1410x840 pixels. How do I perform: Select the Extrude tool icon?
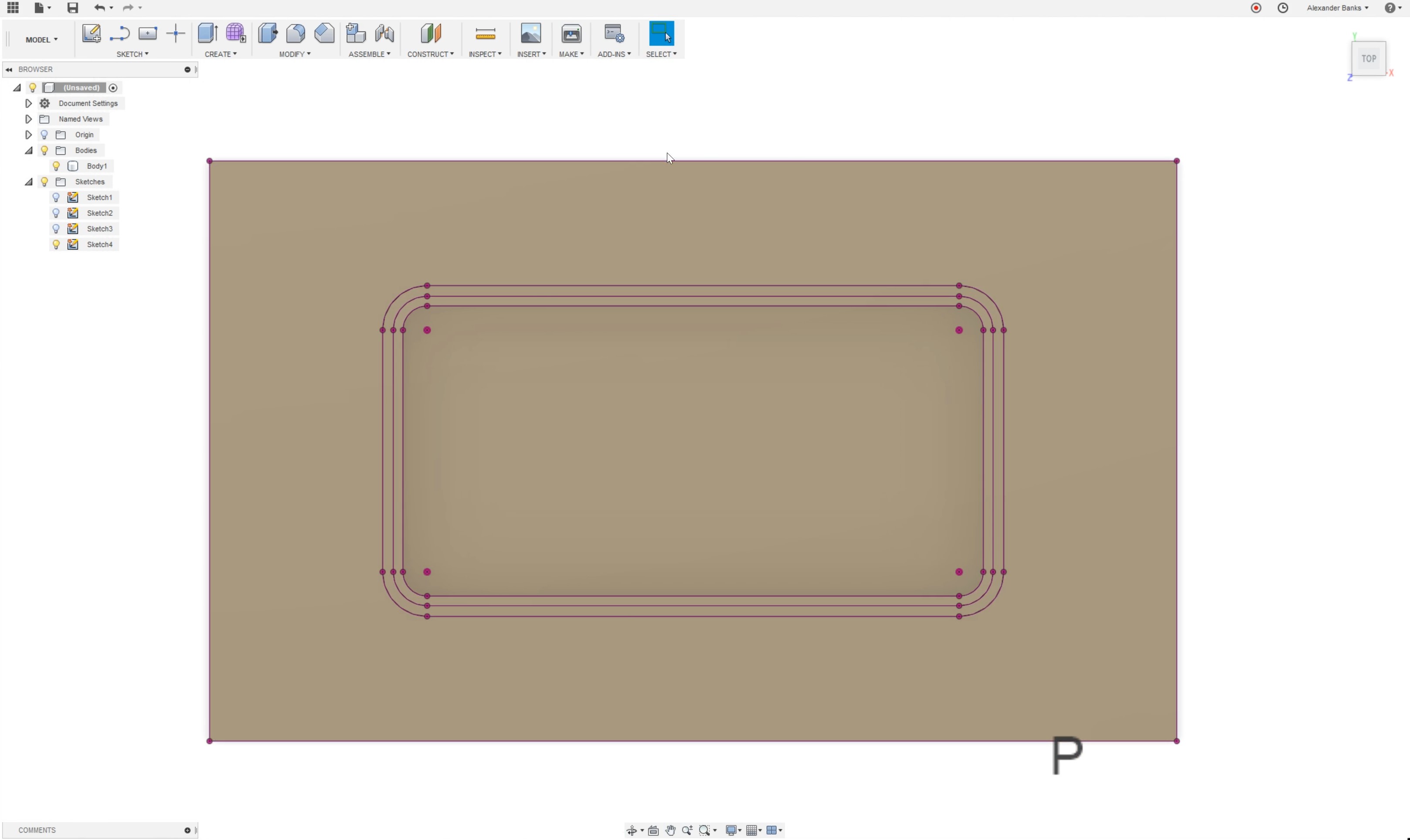click(x=207, y=34)
